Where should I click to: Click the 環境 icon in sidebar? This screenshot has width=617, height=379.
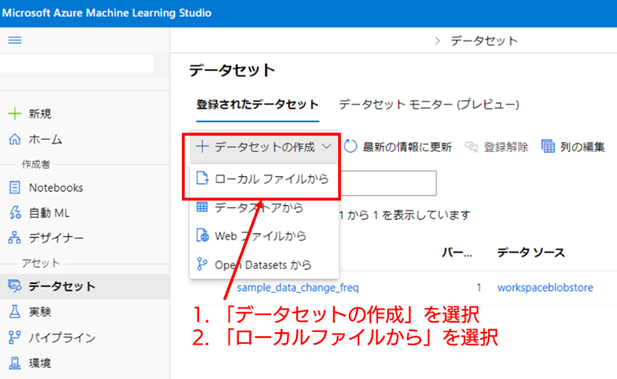(x=15, y=363)
